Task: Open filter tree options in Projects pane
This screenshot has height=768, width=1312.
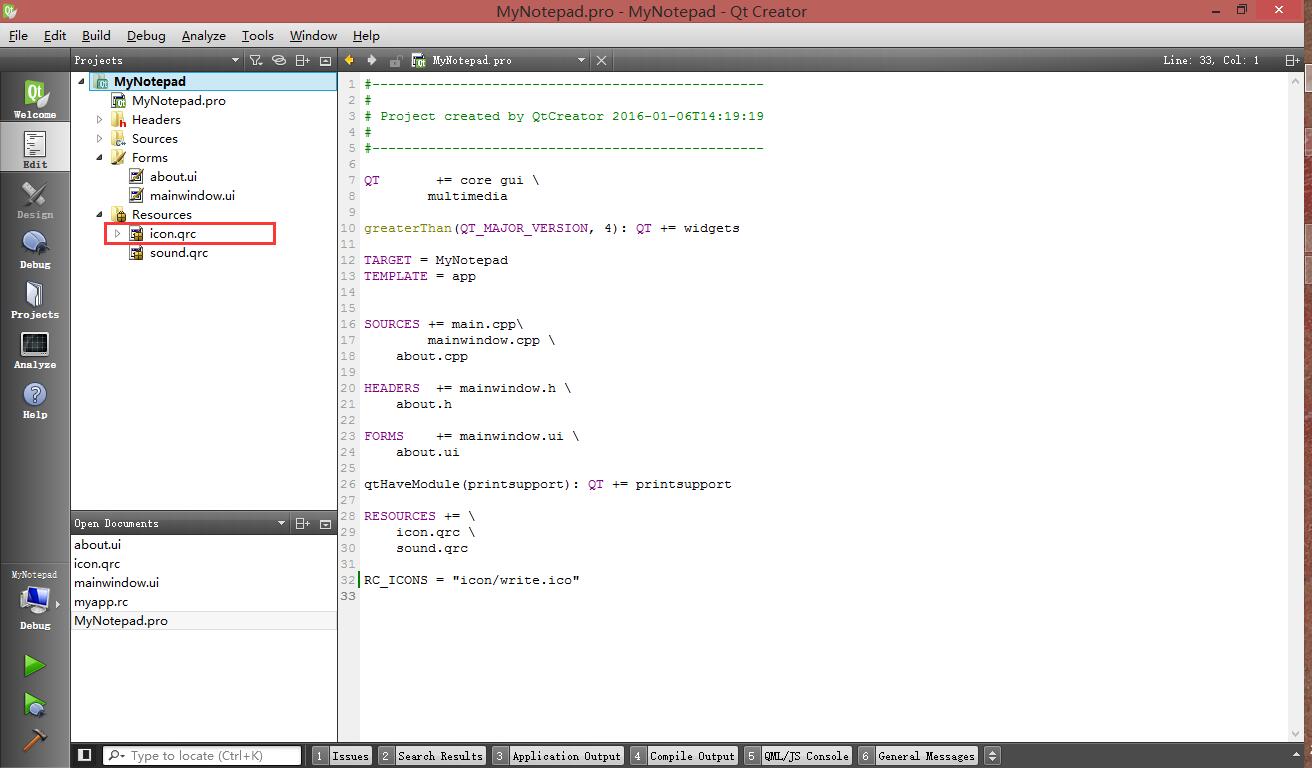Action: point(256,60)
